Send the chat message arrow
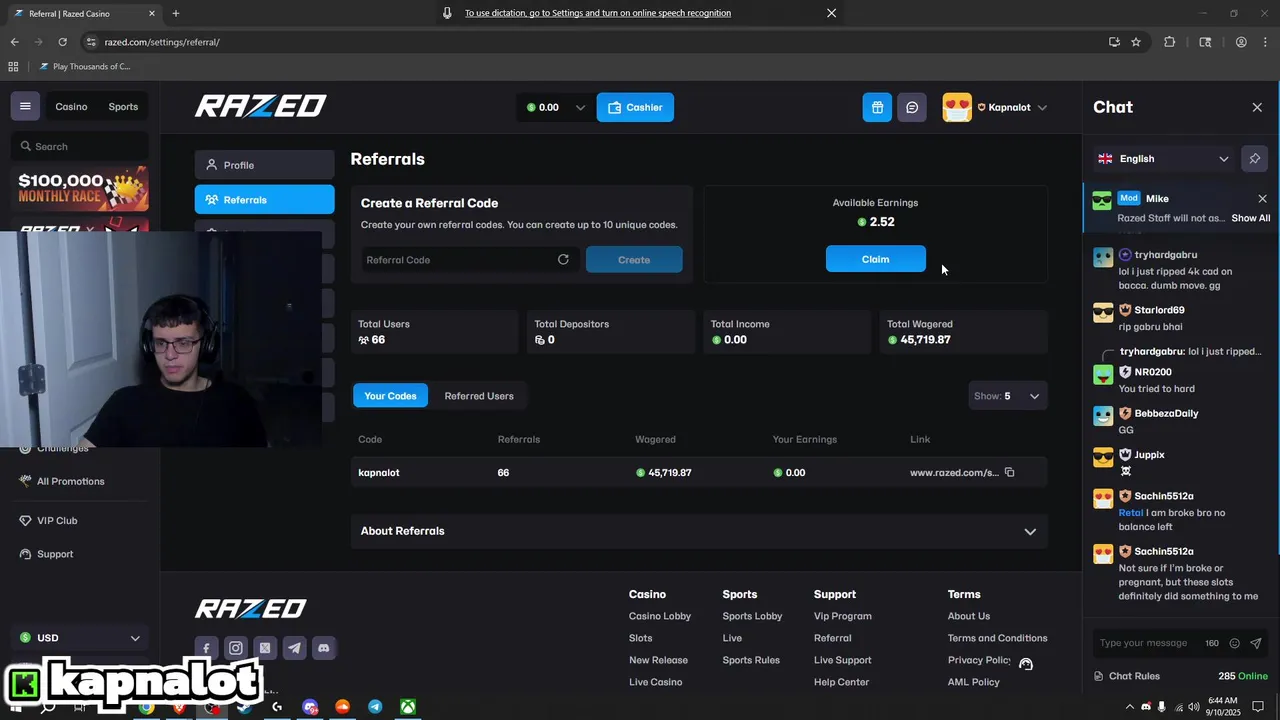The width and height of the screenshot is (1280, 720). [1256, 643]
